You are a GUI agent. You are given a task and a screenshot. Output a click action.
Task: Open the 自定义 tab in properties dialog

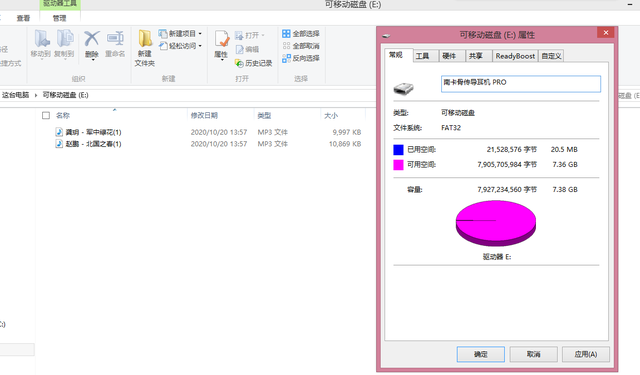click(551, 56)
